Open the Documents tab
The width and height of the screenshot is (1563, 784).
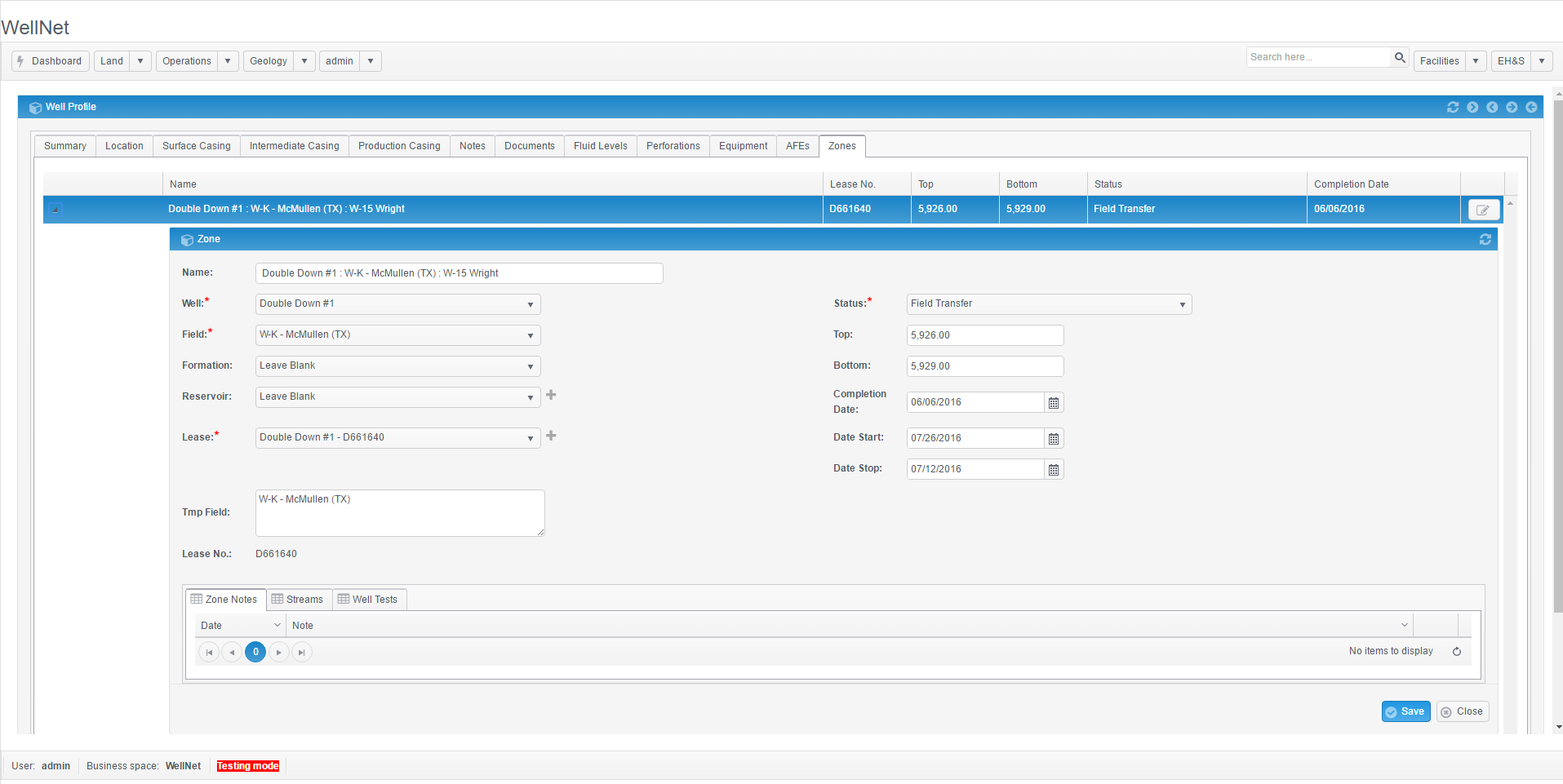click(x=530, y=146)
